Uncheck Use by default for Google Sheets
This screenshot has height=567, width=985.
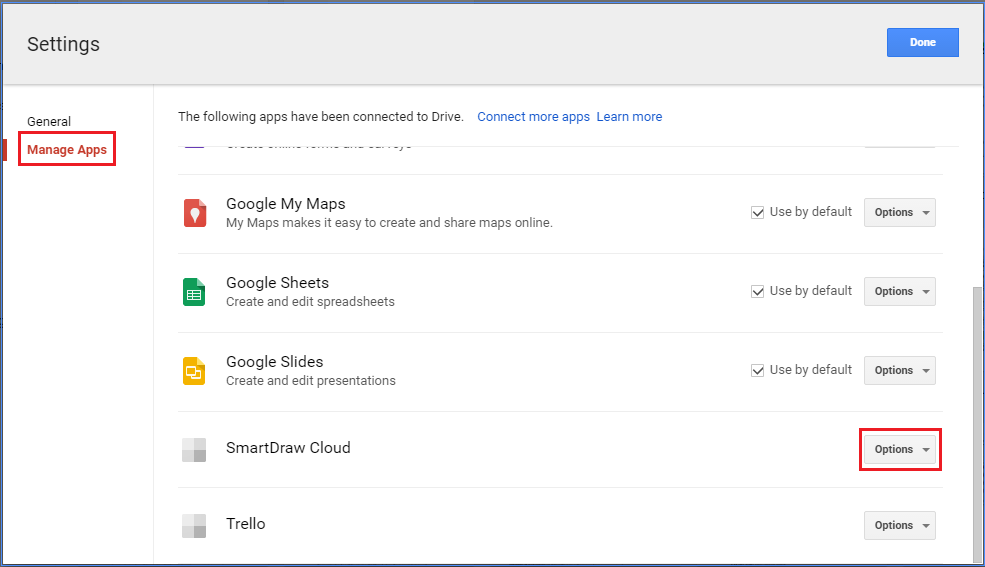(758, 291)
